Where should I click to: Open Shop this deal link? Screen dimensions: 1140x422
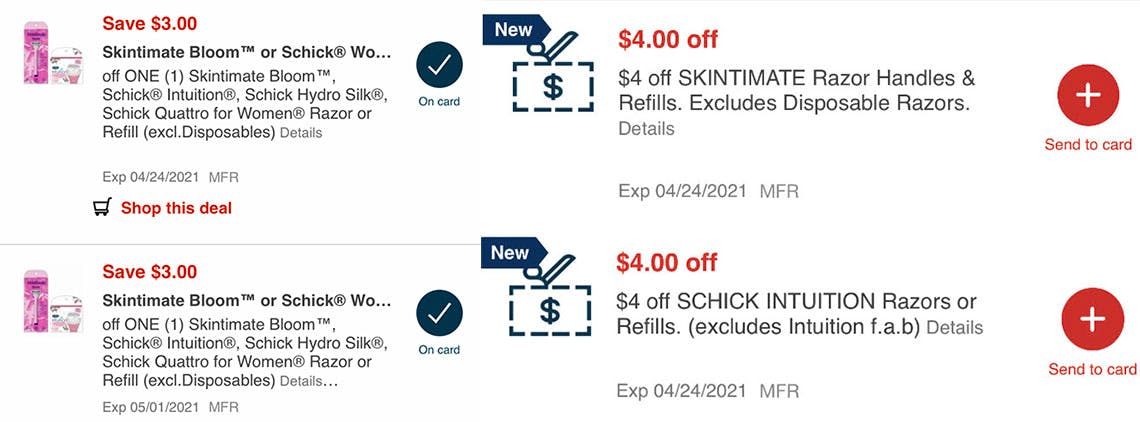(176, 208)
